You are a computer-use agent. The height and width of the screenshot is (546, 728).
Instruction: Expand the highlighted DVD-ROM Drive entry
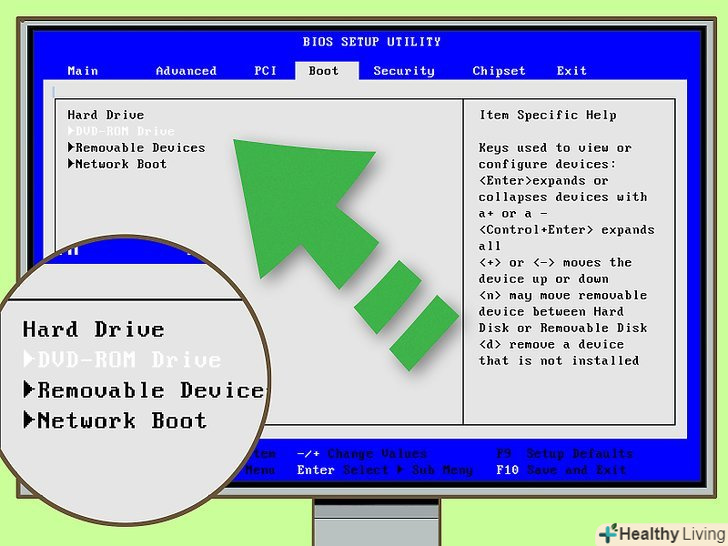[121, 131]
